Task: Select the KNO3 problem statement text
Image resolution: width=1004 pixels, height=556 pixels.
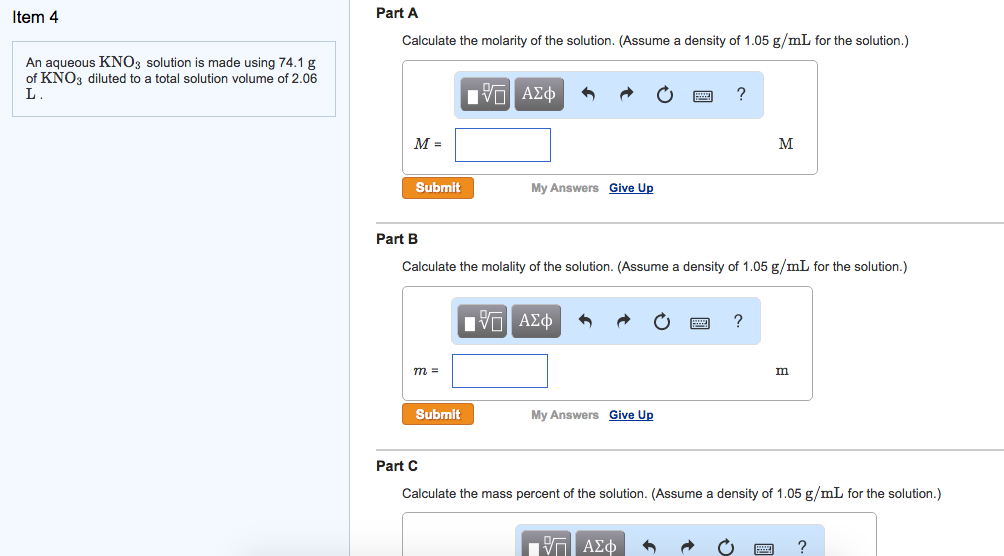Action: (172, 78)
